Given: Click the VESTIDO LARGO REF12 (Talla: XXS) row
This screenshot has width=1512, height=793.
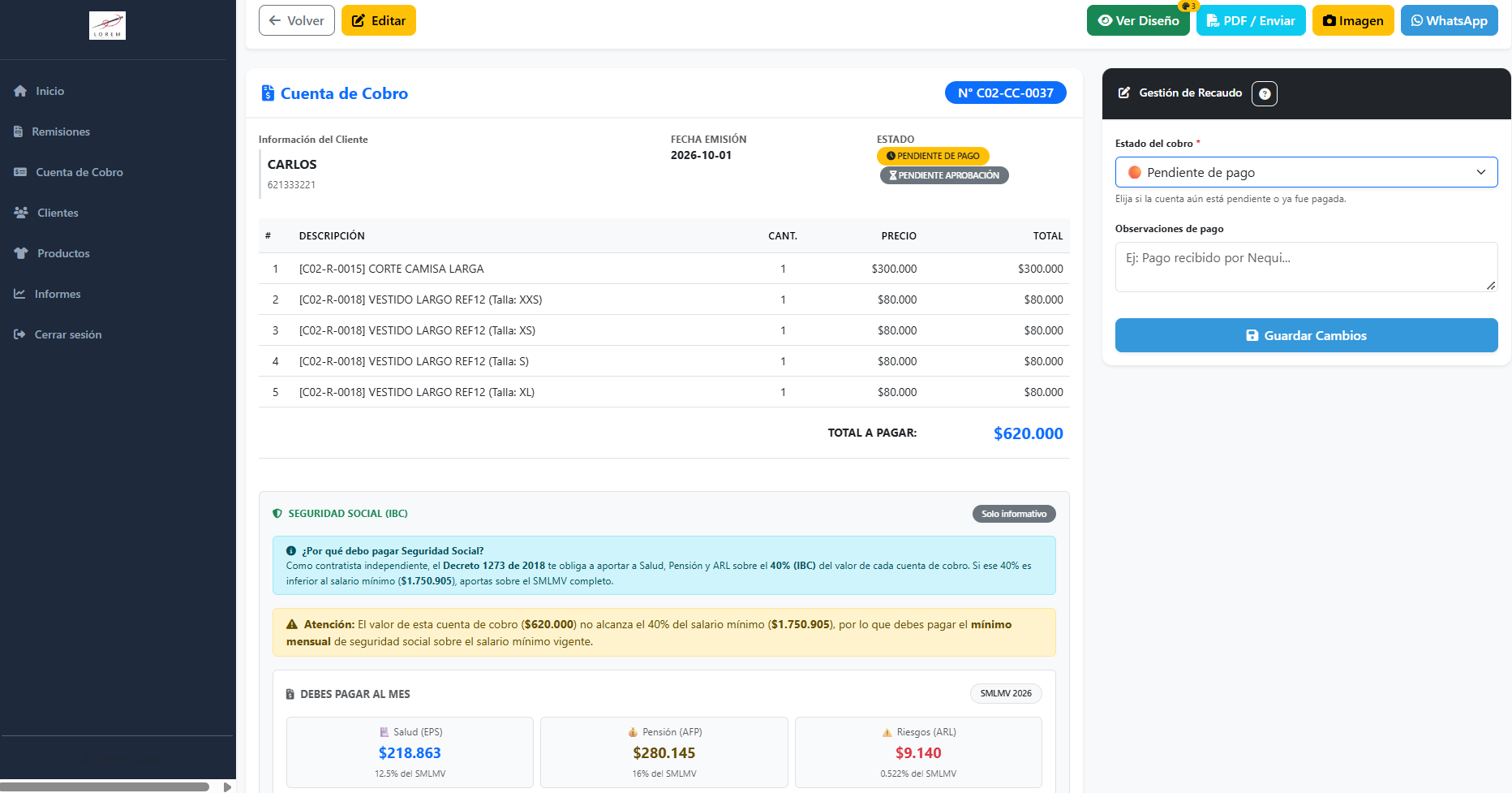Looking at the screenshot, I should (664, 300).
